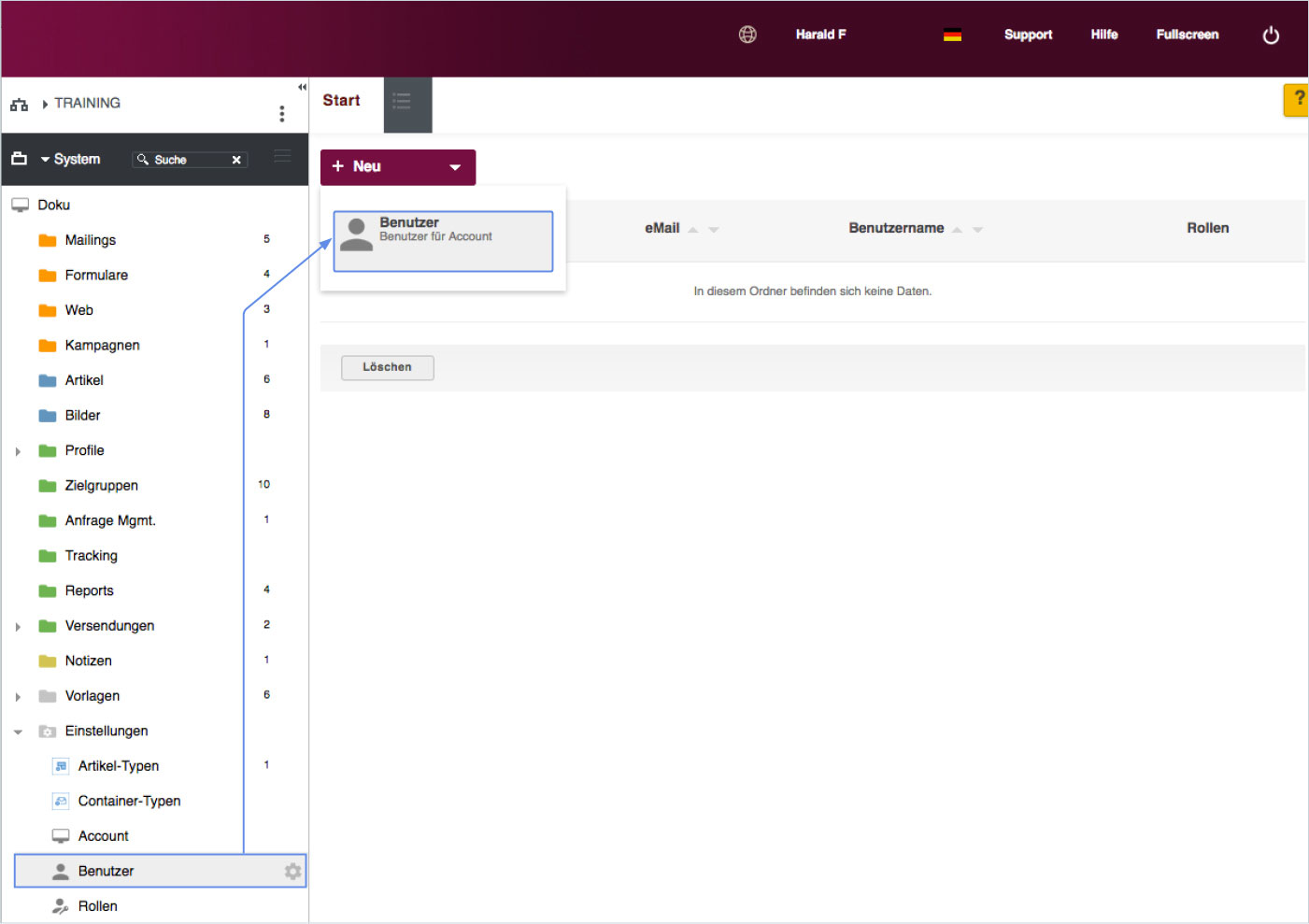Open the Neu dropdown arrow

pyautogui.click(x=455, y=167)
